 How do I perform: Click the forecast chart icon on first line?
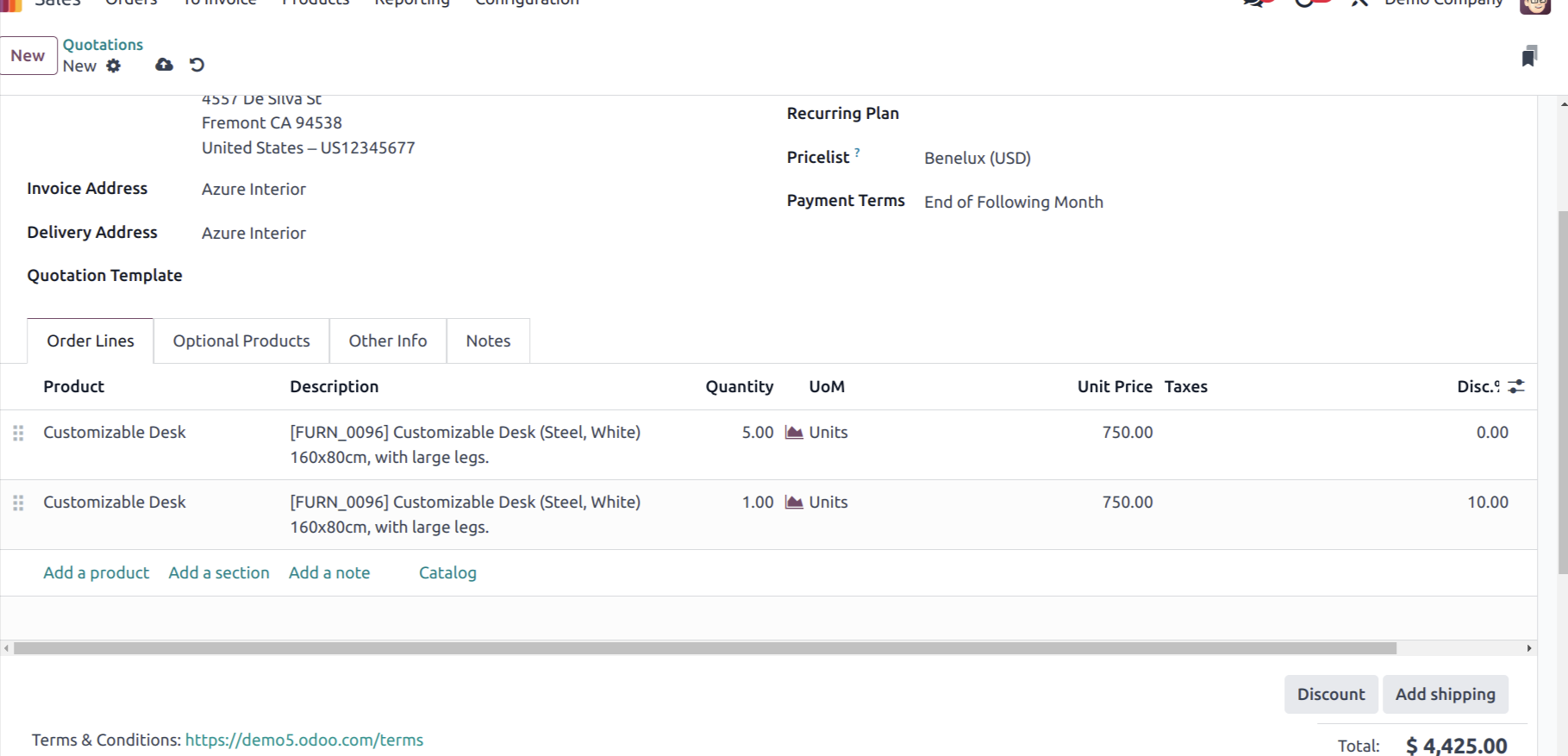794,433
